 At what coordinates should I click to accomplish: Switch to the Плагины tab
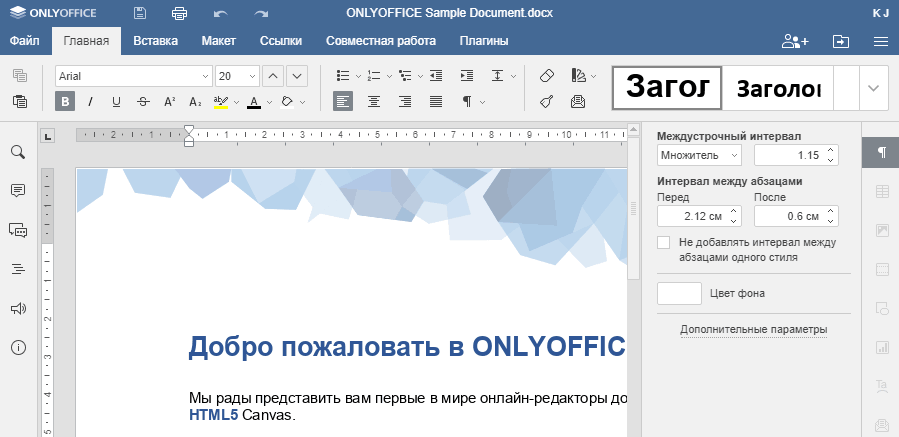(x=484, y=41)
